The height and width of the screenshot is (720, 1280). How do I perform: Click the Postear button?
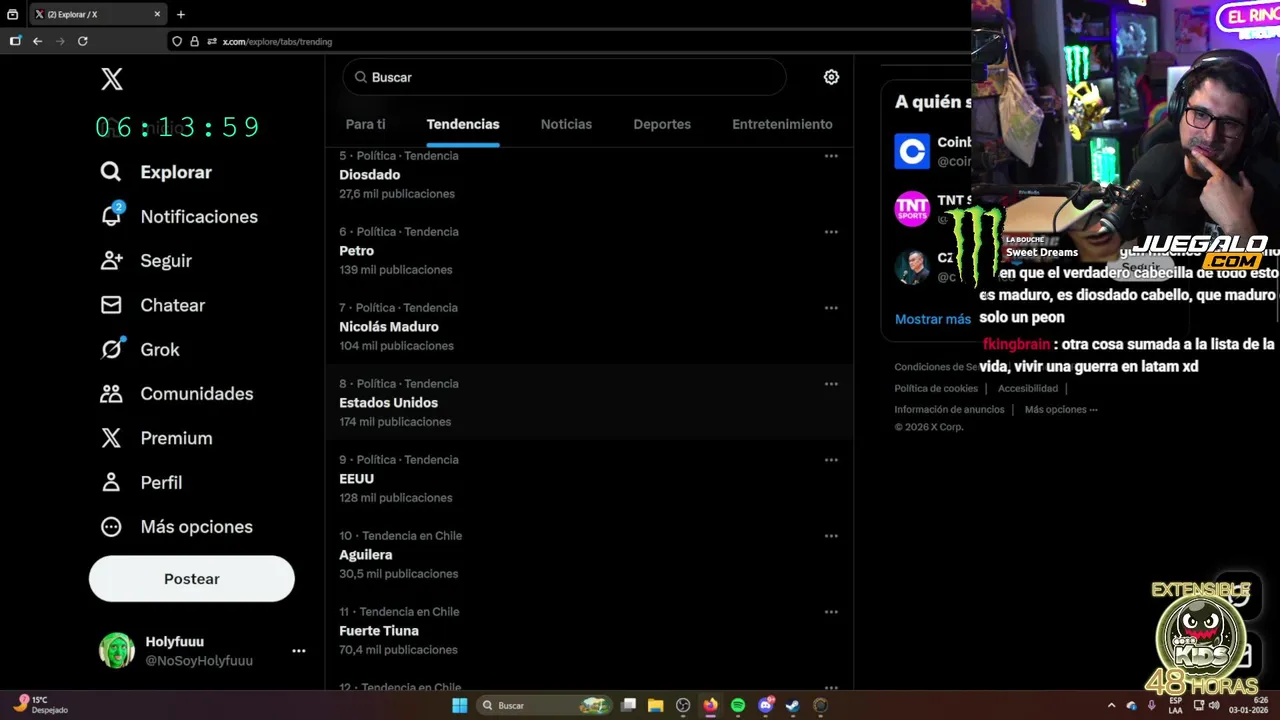coord(192,579)
